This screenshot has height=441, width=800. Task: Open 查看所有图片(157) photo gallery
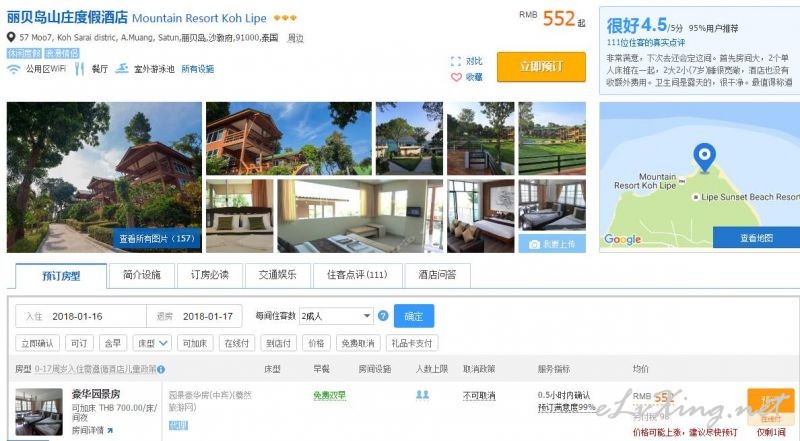click(x=157, y=238)
